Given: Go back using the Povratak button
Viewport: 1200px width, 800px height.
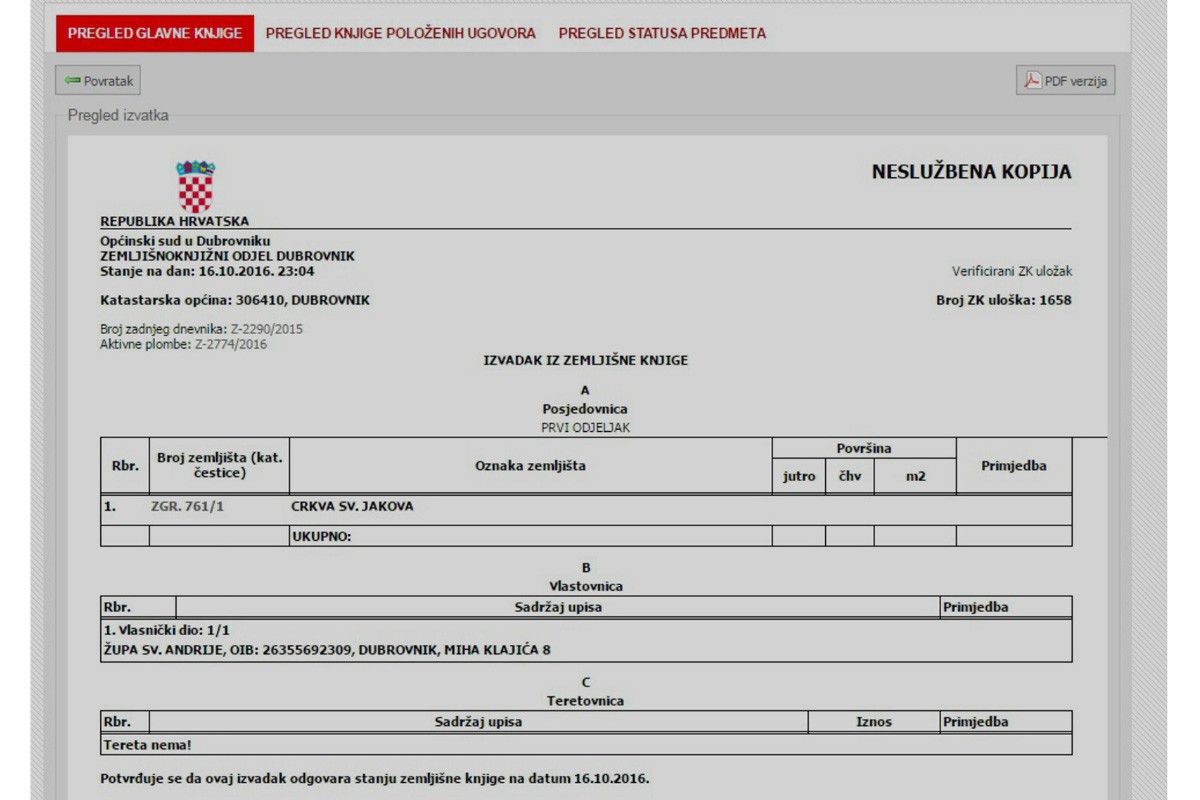Looking at the screenshot, I should [98, 81].
